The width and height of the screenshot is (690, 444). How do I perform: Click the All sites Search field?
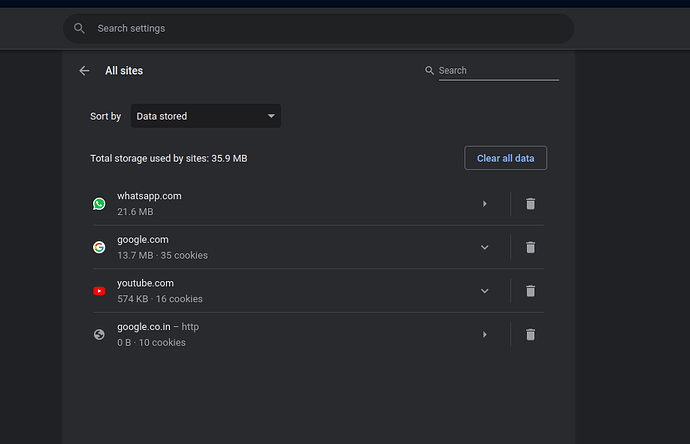click(x=497, y=71)
